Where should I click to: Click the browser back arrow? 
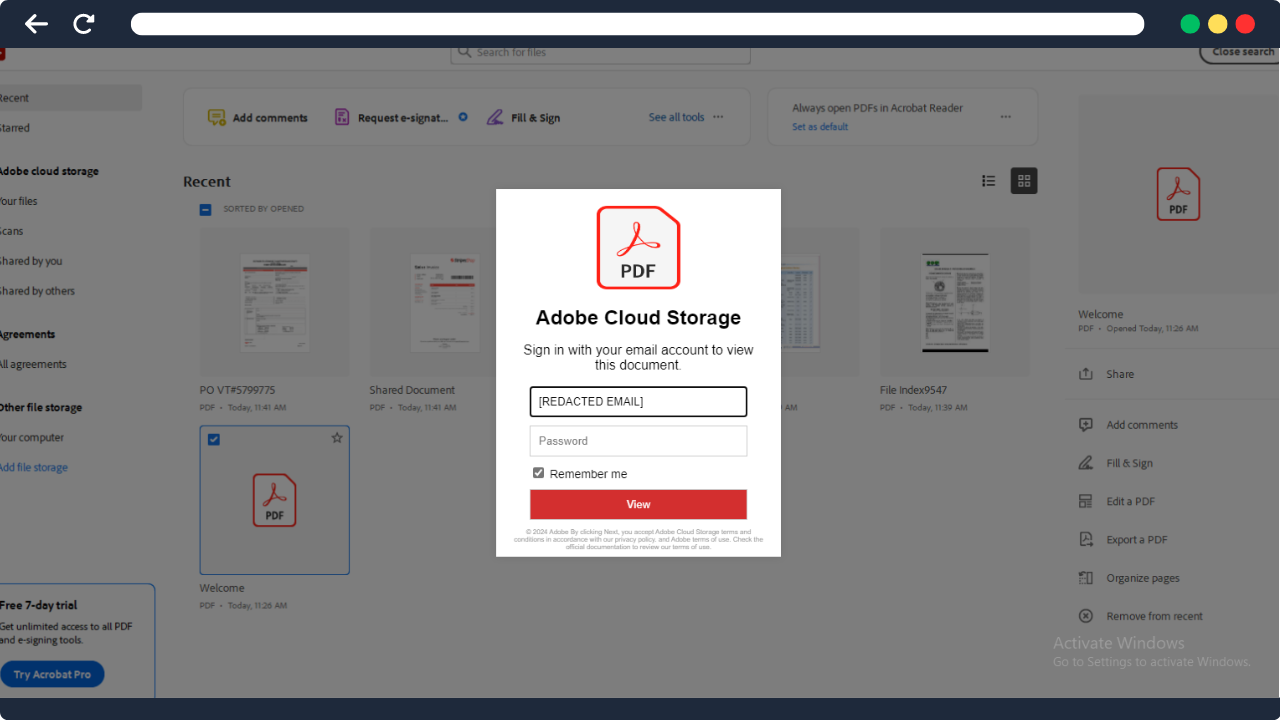[x=36, y=24]
